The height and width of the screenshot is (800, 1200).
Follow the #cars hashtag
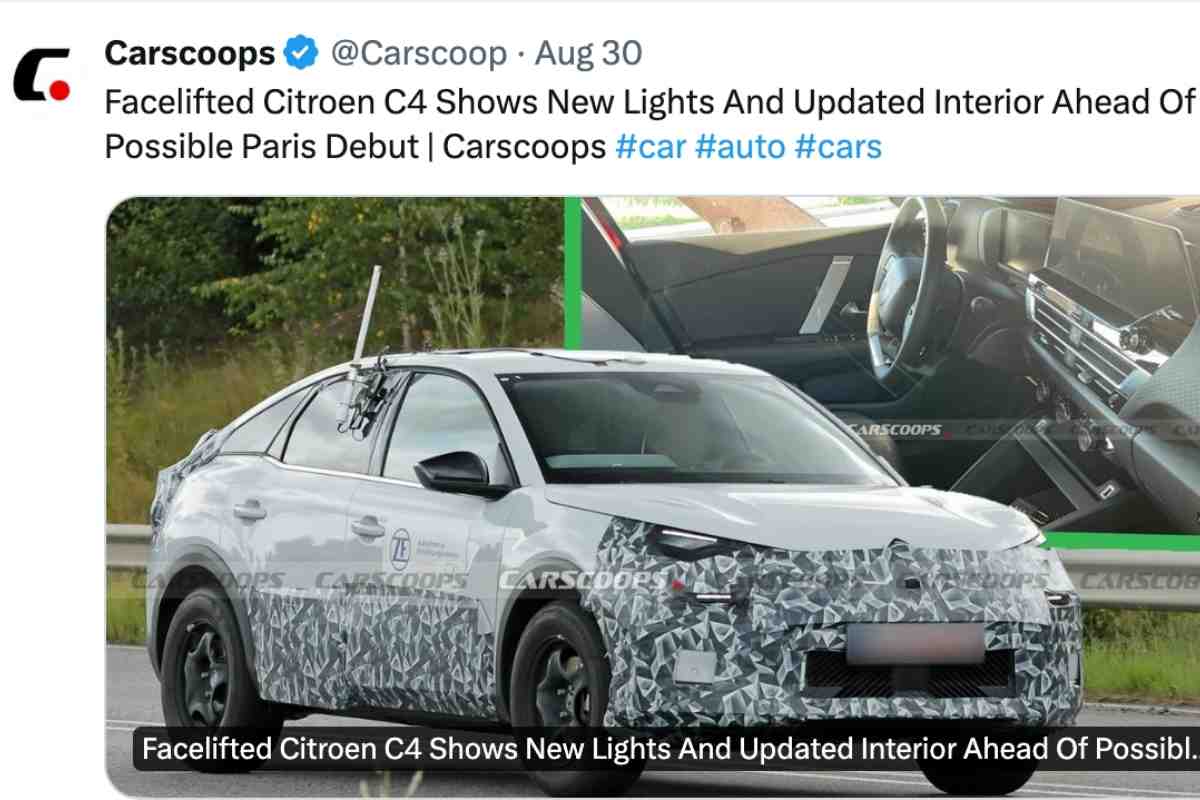838,147
